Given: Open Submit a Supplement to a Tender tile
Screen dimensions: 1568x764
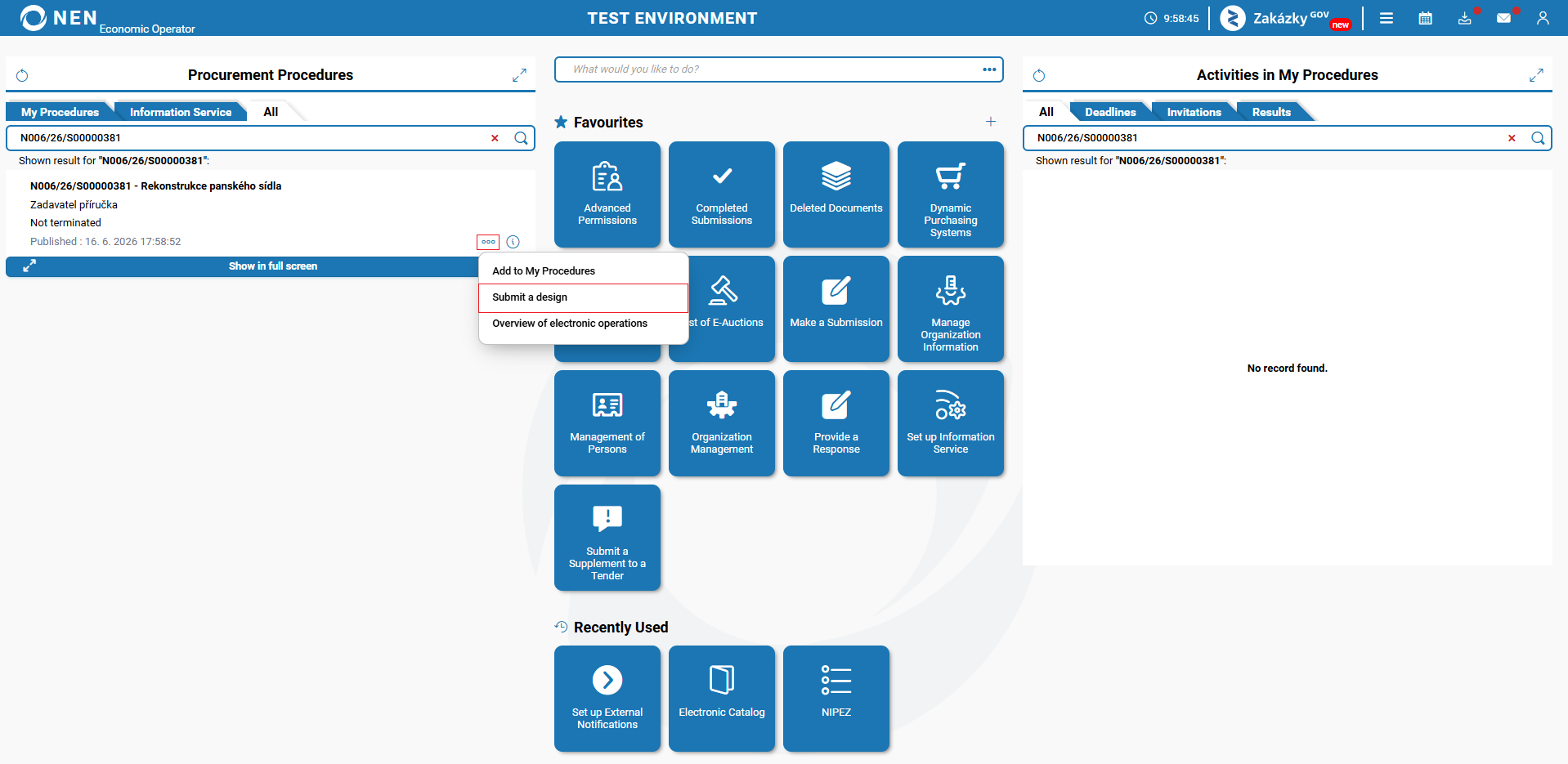Looking at the screenshot, I should pos(607,538).
